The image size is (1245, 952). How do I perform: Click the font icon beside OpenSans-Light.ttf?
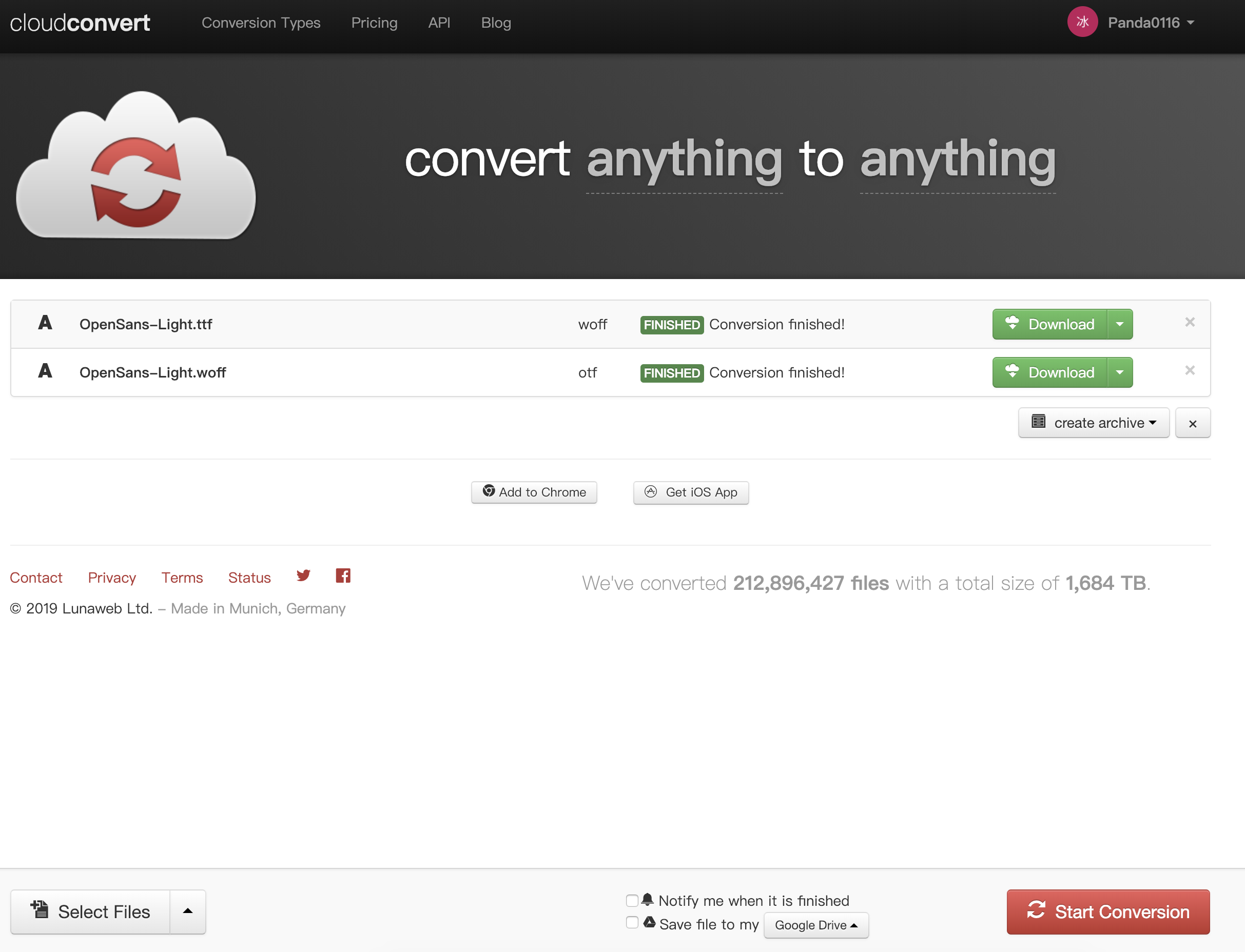tap(45, 323)
